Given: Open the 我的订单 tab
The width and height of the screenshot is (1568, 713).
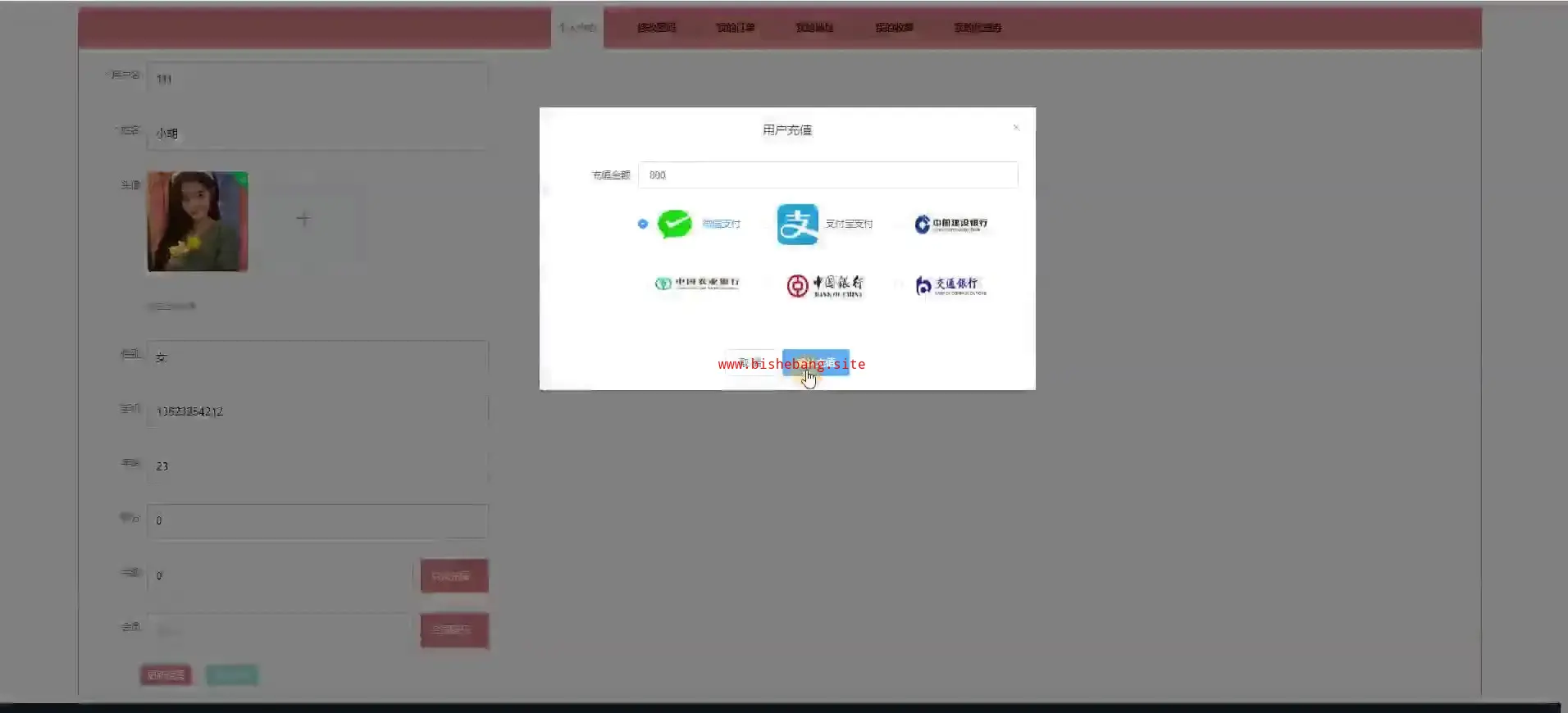Looking at the screenshot, I should [736, 28].
